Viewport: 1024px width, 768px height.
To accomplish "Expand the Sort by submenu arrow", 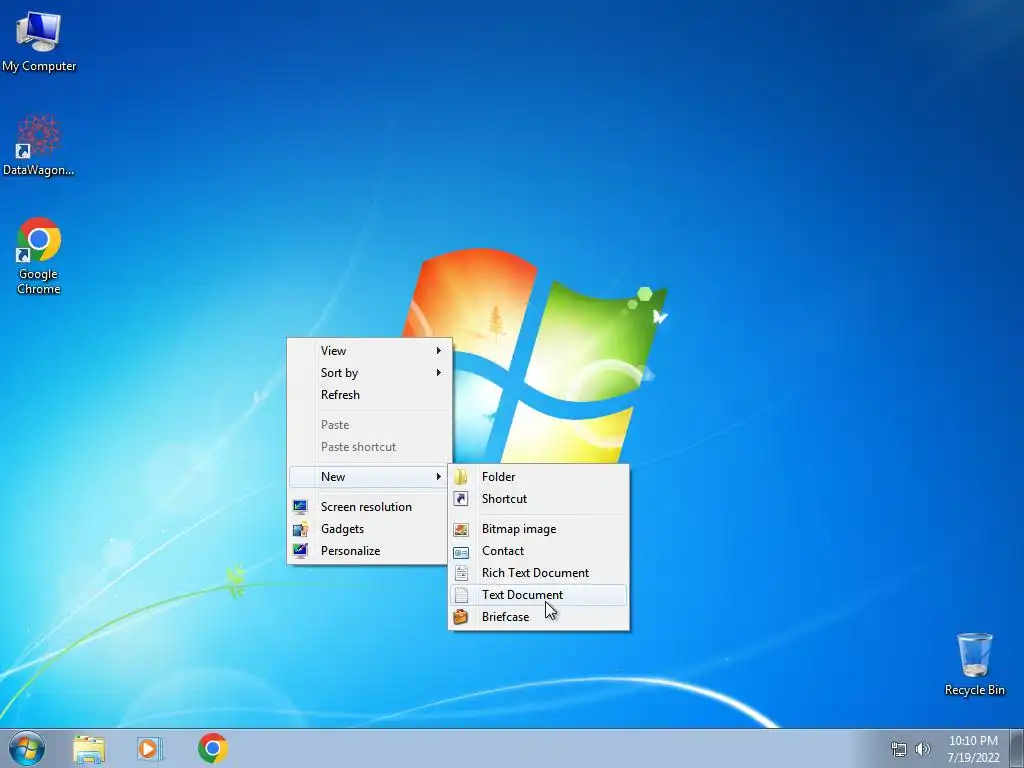I will [x=439, y=373].
